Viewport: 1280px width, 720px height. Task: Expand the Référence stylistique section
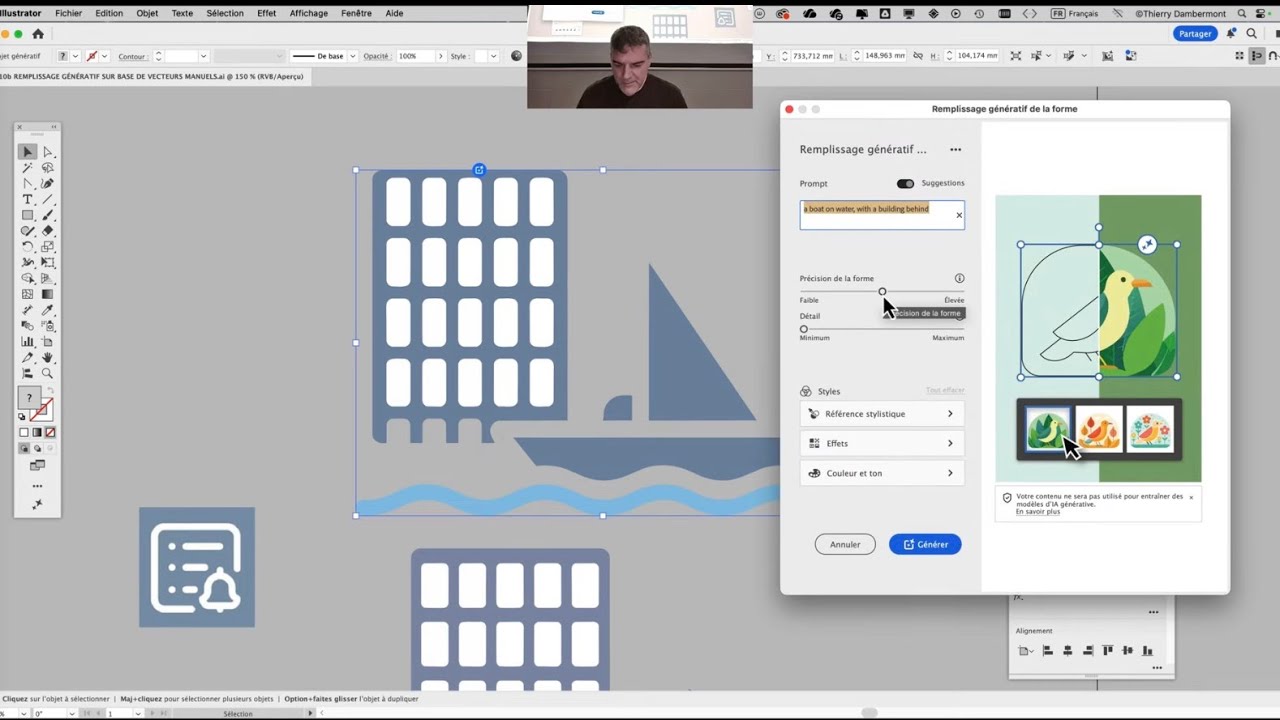point(882,414)
